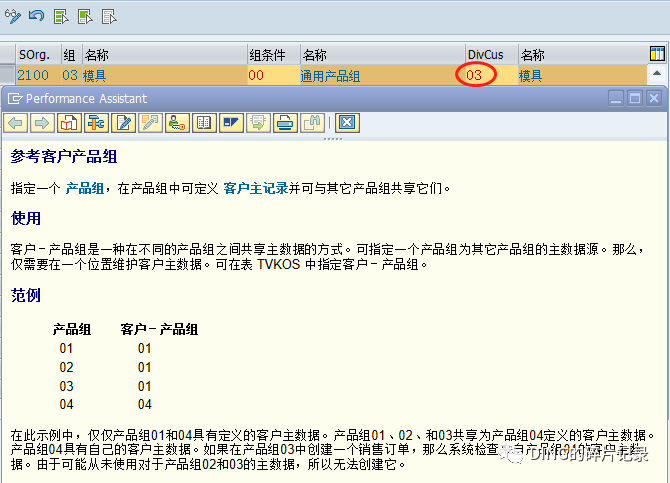The image size is (670, 483).
Task: Click the Select All icon, first of three list icons
Action: [61, 17]
